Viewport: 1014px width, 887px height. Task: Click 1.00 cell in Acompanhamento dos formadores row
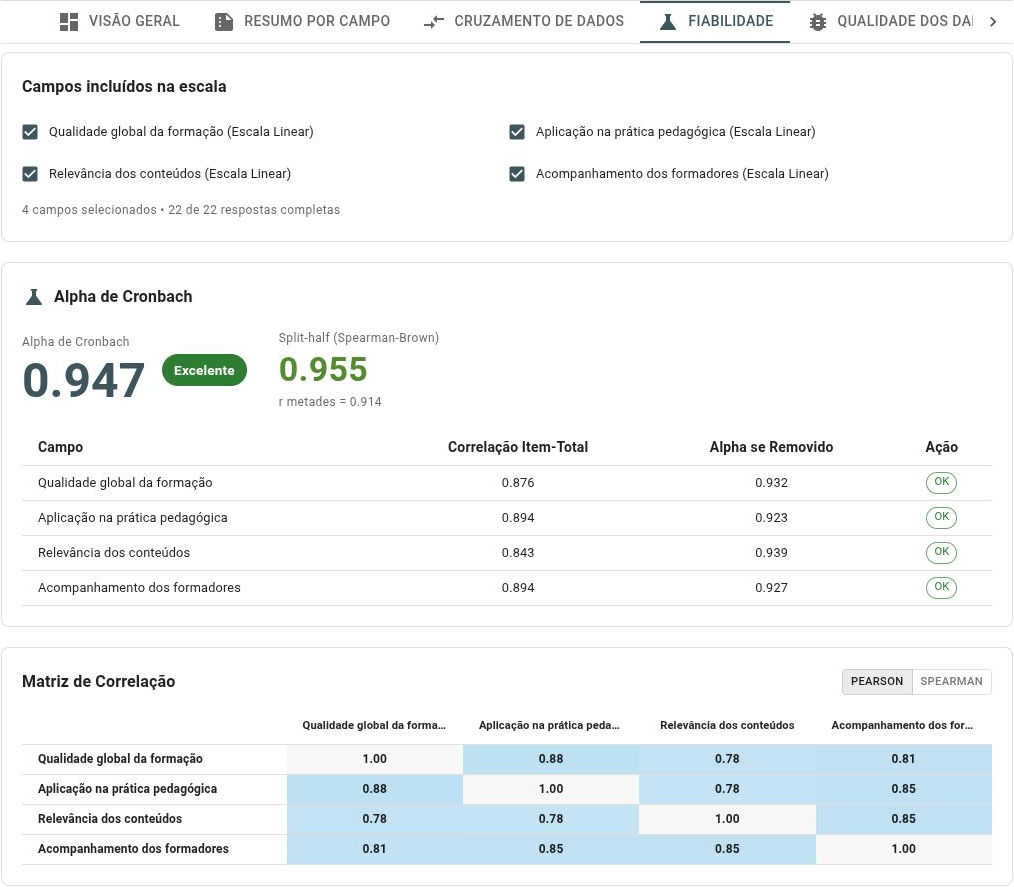click(903, 849)
